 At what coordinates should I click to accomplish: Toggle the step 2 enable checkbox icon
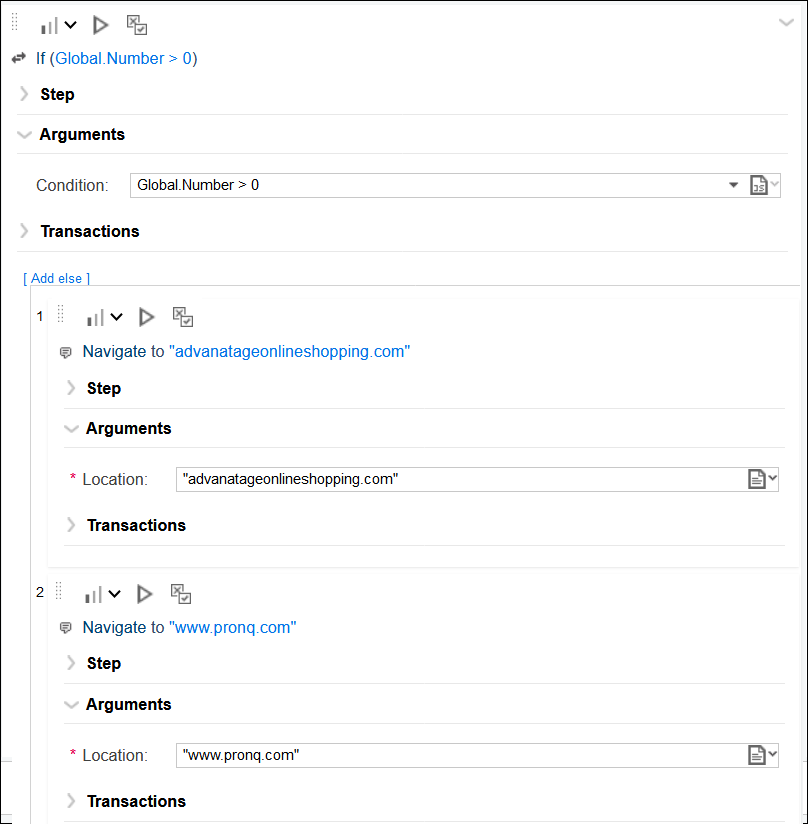click(x=181, y=594)
